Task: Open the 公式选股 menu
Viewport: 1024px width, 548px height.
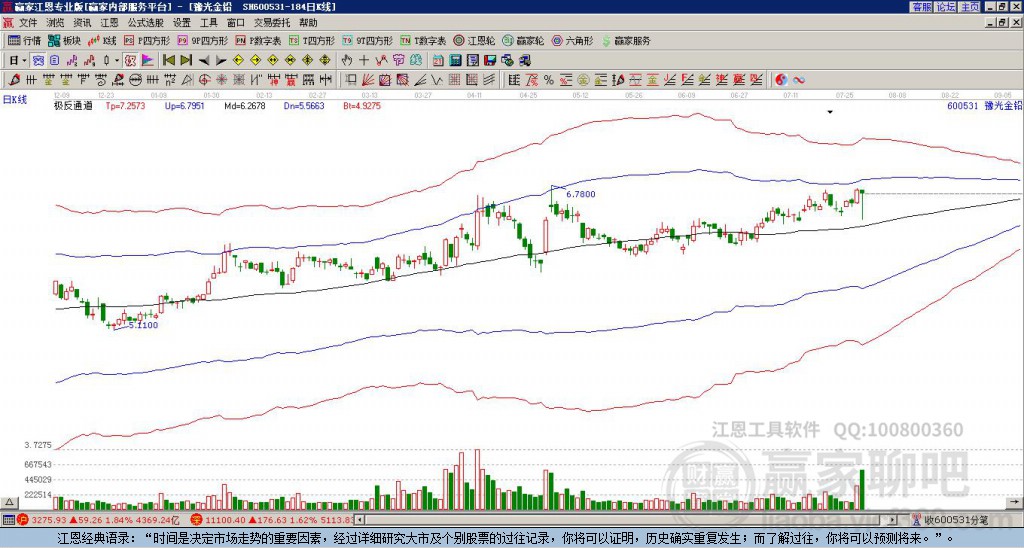Action: (x=145, y=23)
